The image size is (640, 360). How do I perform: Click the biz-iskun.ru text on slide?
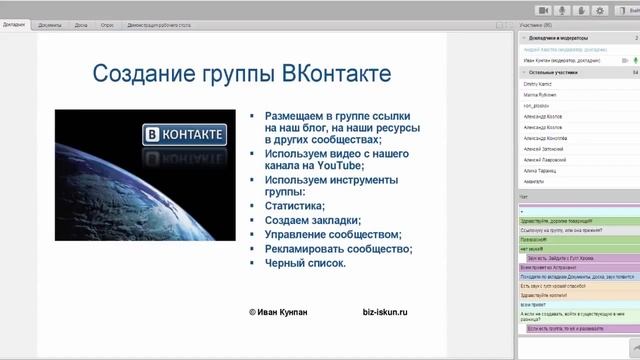(385, 312)
